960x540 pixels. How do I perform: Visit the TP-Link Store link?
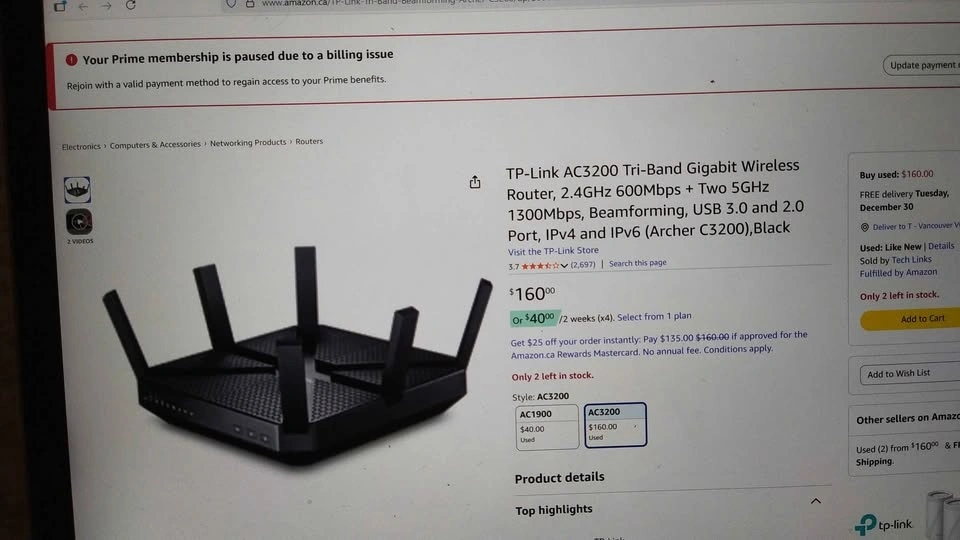(x=553, y=250)
